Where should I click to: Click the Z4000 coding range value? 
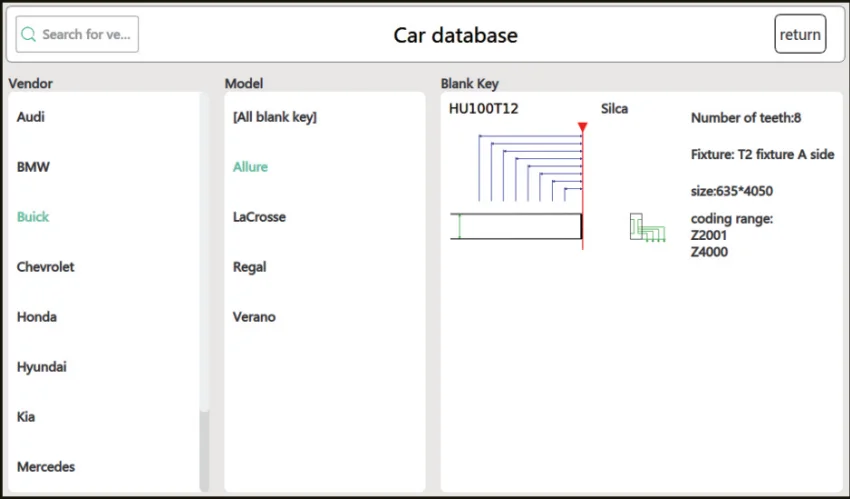(710, 252)
